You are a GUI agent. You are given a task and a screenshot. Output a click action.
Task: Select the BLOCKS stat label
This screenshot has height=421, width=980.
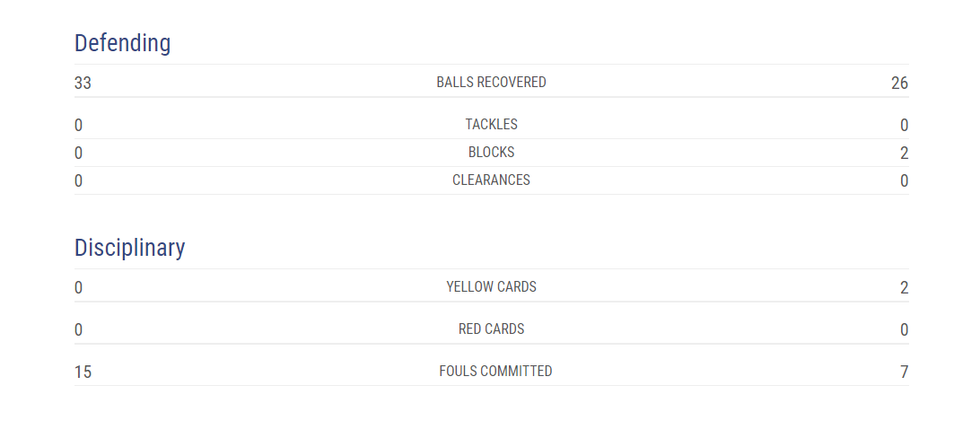tap(491, 153)
